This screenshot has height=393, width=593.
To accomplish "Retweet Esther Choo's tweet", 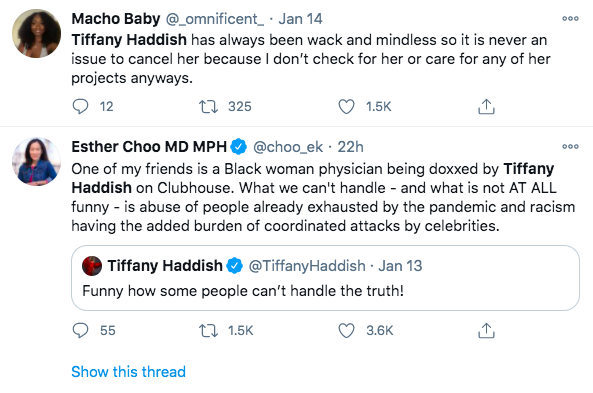I will [x=208, y=330].
